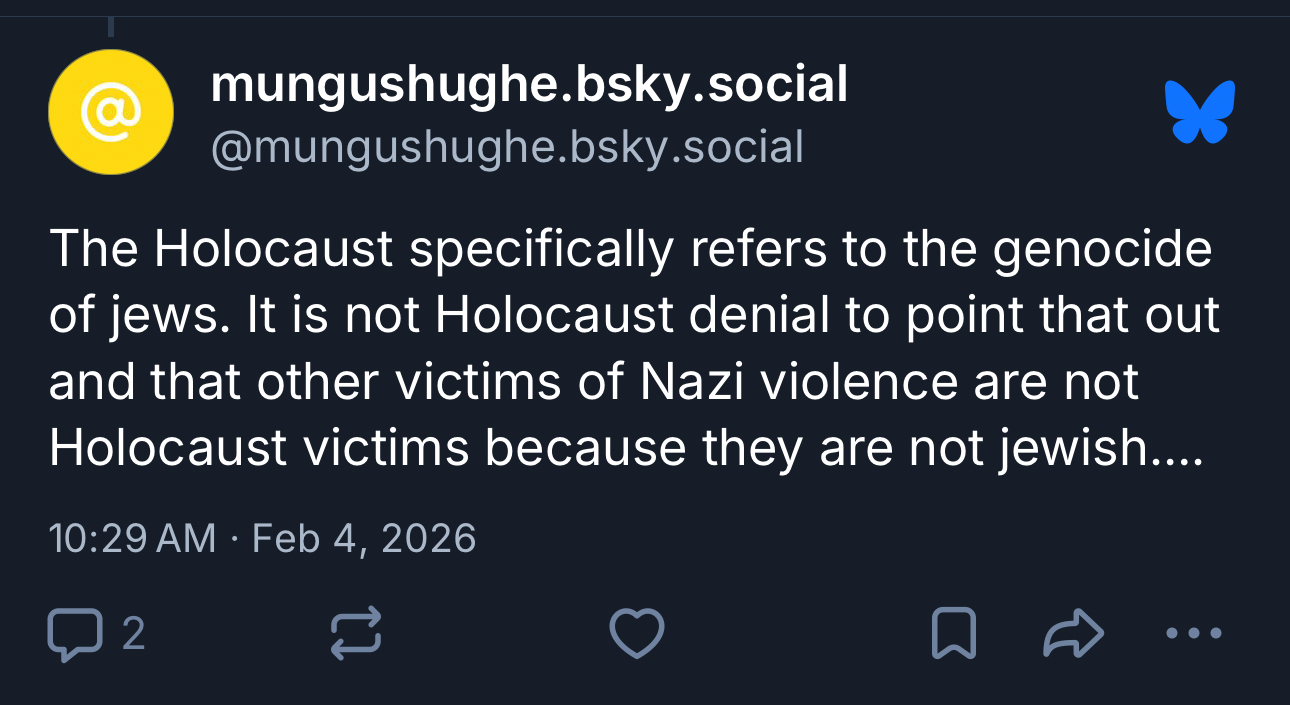Expand the truncated text at the trailing ellipsis
The height and width of the screenshot is (705, 1290).
click(1177, 449)
